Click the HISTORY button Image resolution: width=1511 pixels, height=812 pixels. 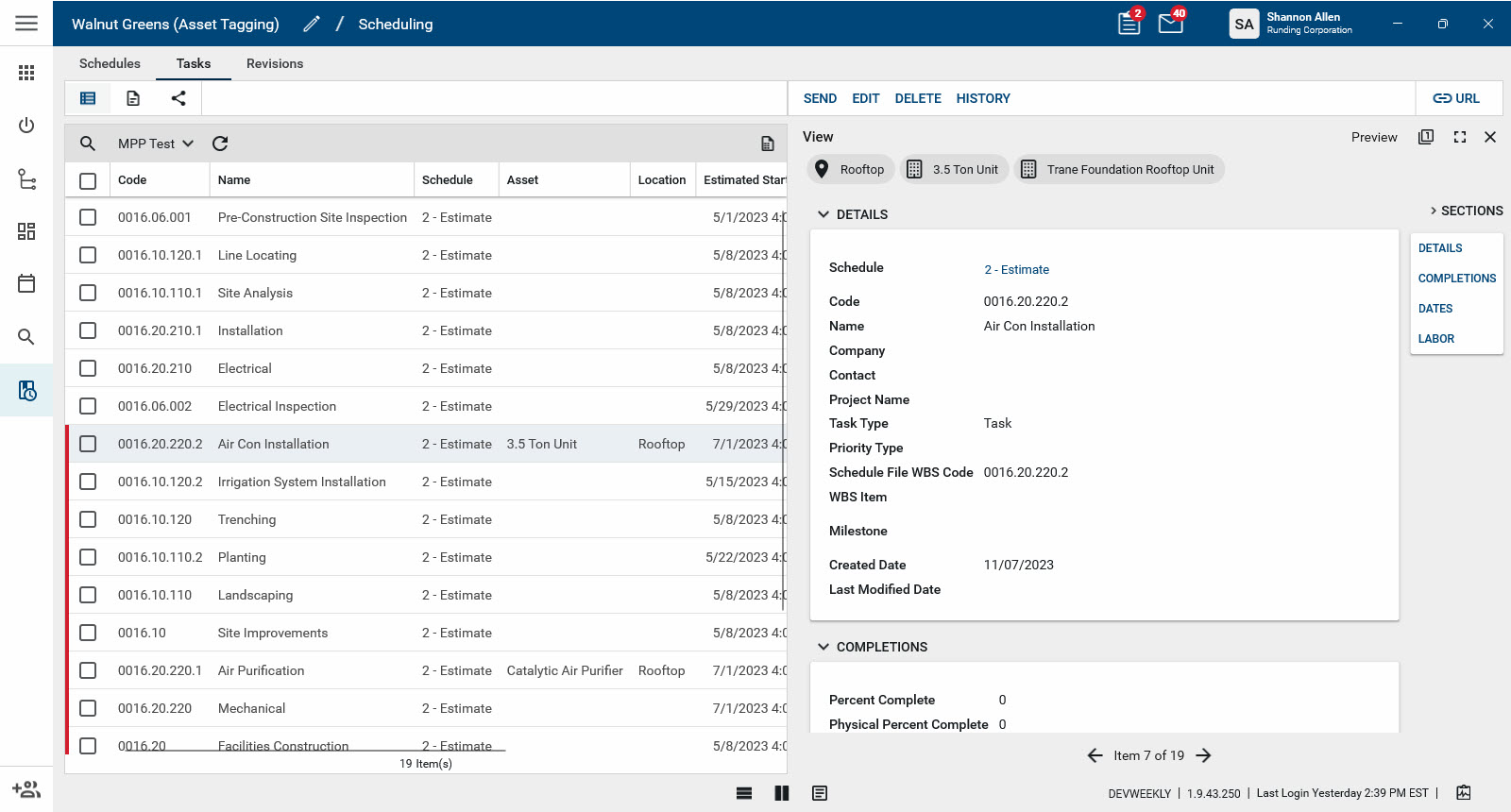(982, 98)
